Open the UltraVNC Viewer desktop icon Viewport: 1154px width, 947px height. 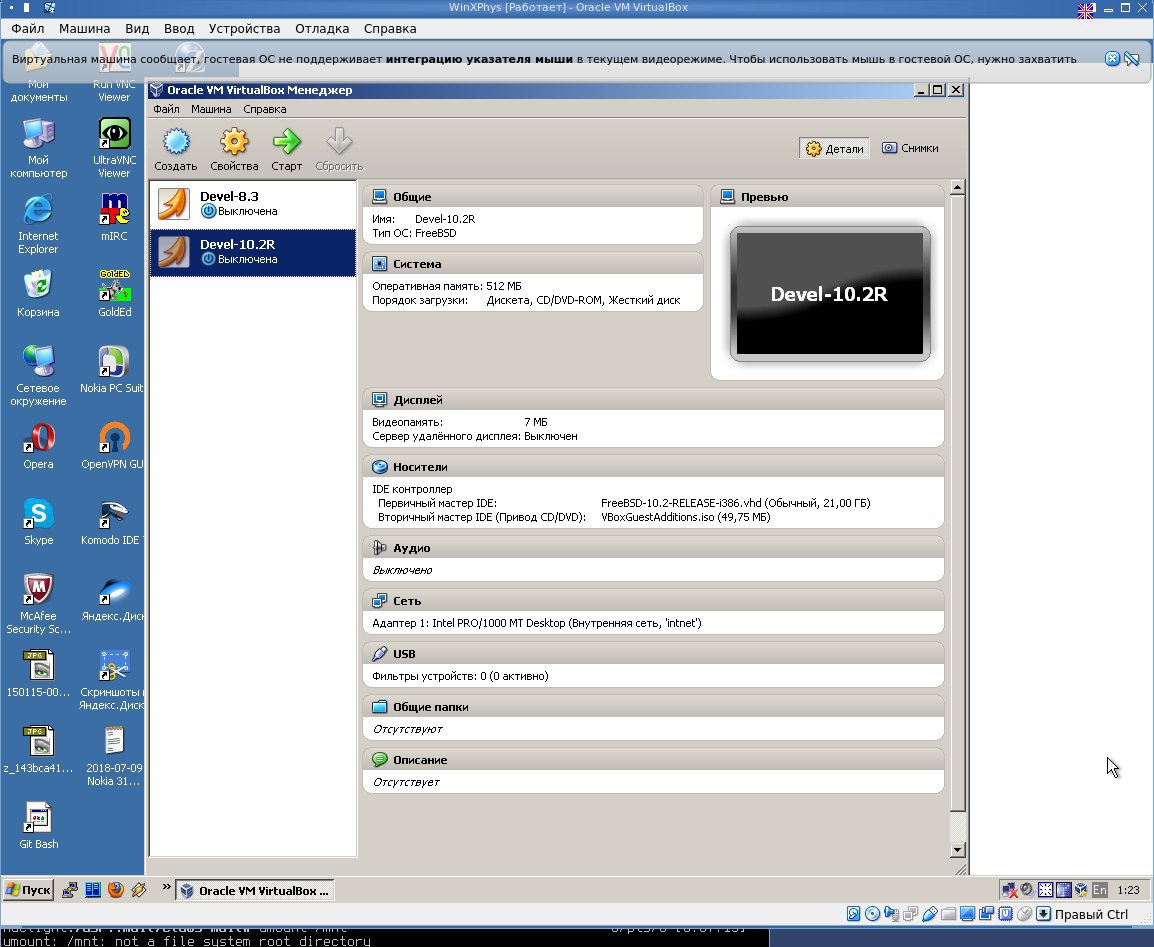pyautogui.click(x=114, y=148)
